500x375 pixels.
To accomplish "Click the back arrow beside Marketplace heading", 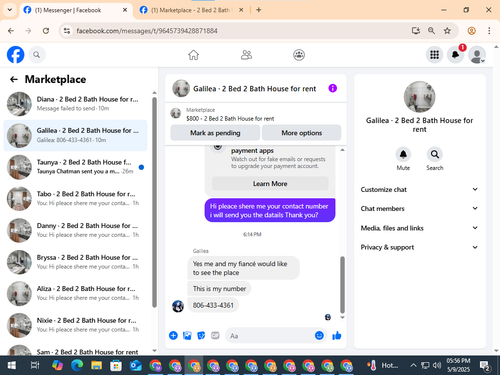I will pos(14,79).
